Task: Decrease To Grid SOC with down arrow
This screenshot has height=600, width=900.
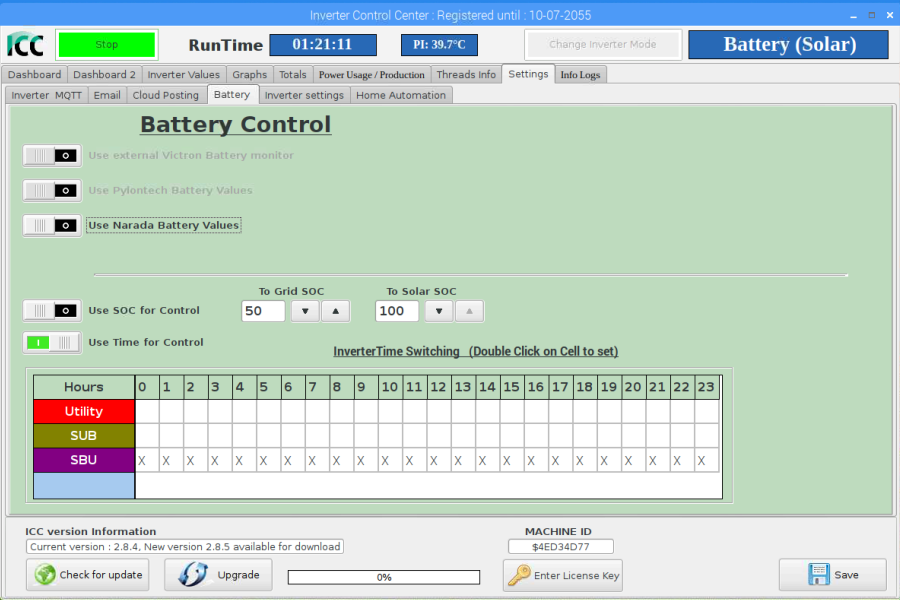Action: click(x=305, y=311)
